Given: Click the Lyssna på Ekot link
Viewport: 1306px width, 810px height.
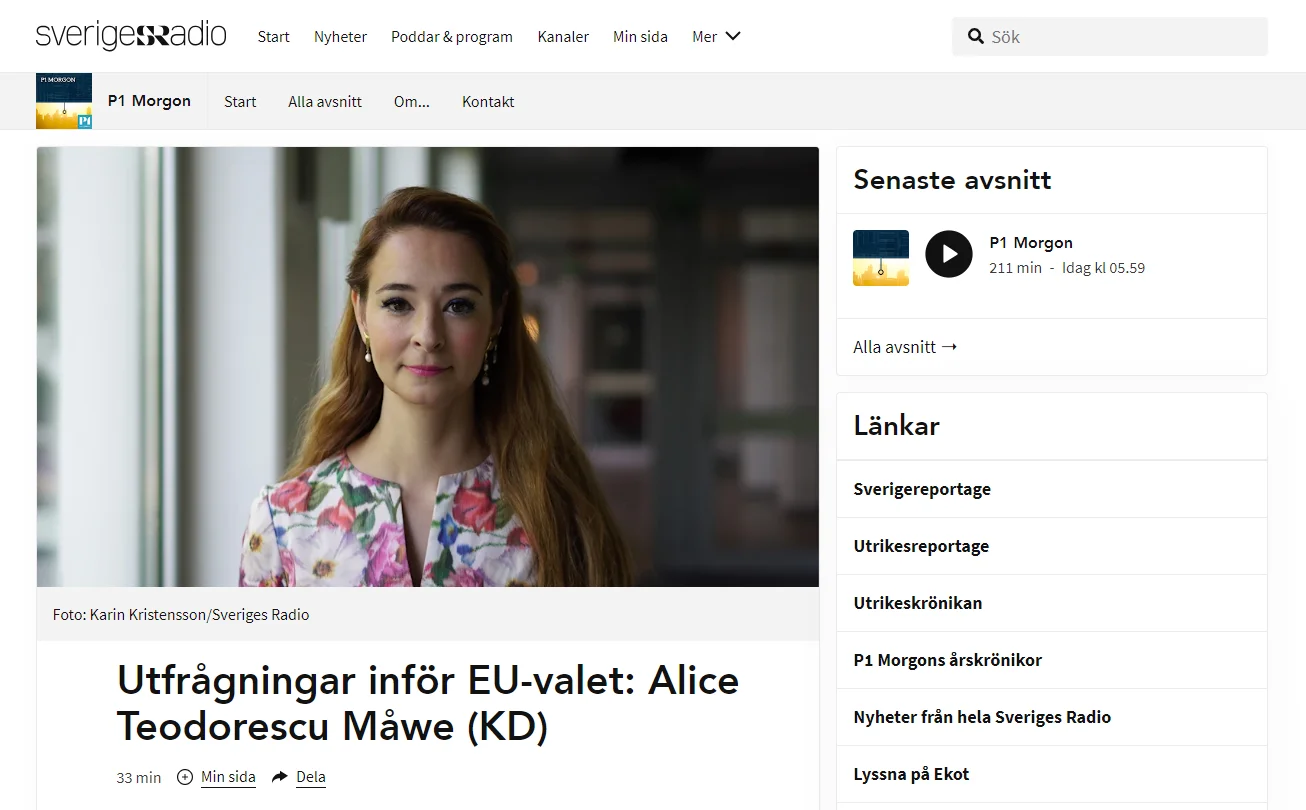Looking at the screenshot, I should click(1052, 774).
